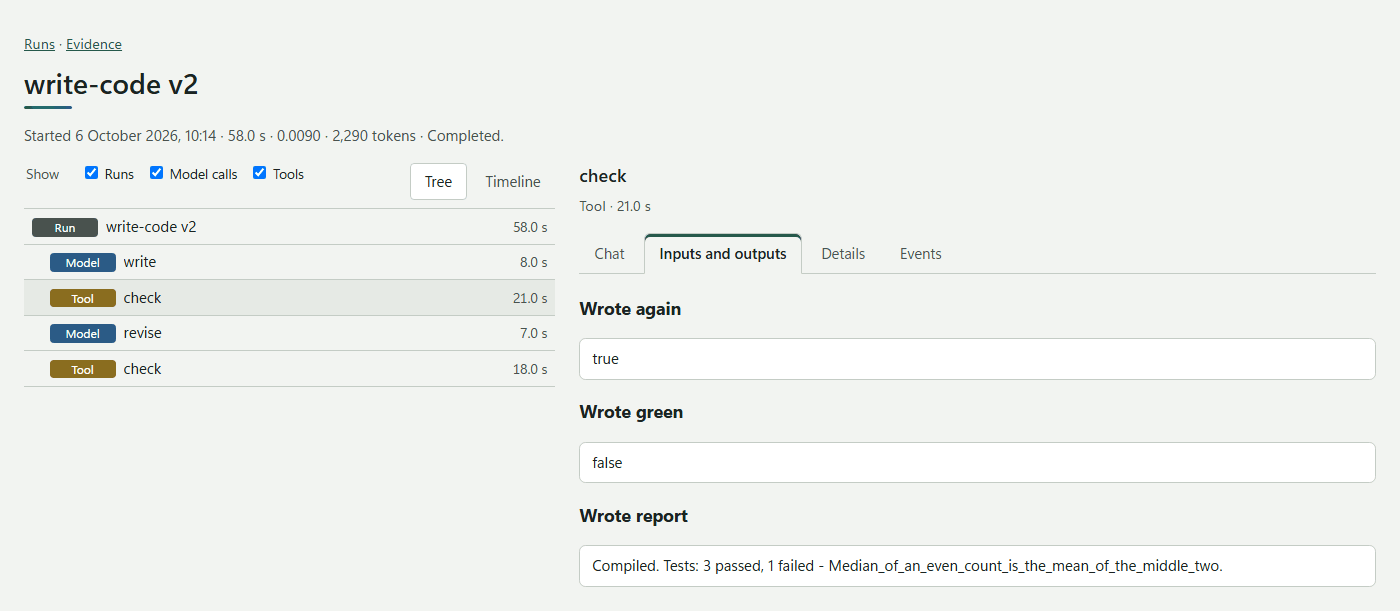Click the Wrote again heading
The height and width of the screenshot is (611, 1400).
[630, 309]
